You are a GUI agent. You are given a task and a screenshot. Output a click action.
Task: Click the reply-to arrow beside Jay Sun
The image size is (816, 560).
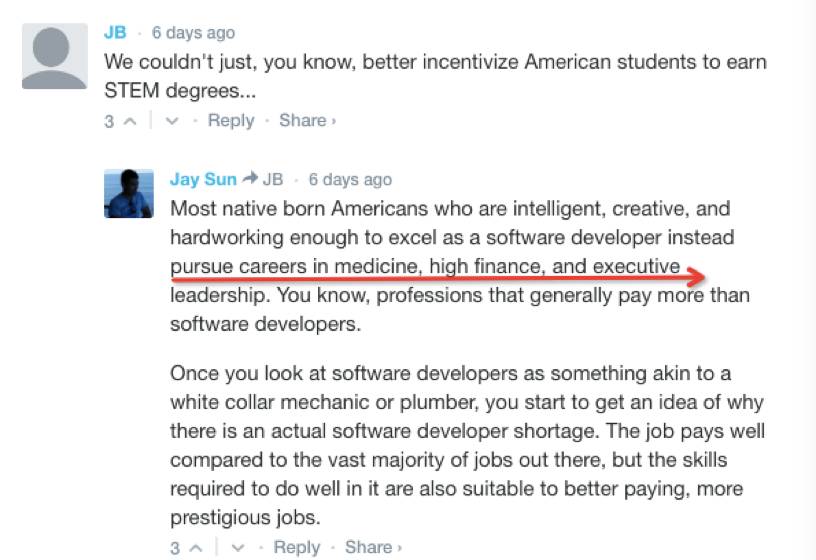pos(250,179)
